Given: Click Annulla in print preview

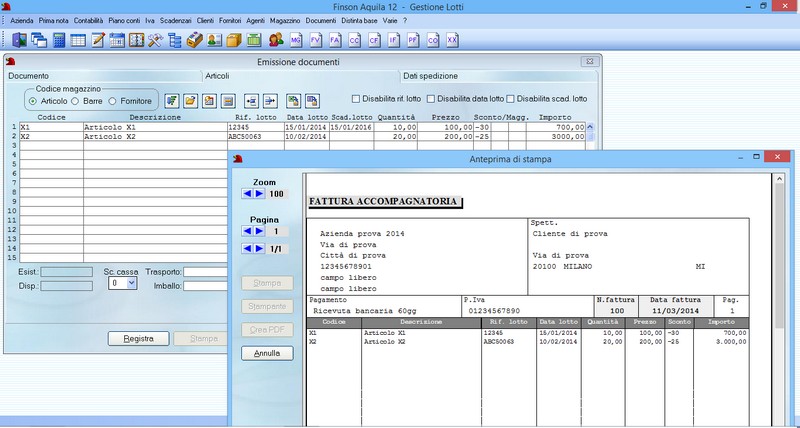Looking at the screenshot, I should tap(267, 353).
